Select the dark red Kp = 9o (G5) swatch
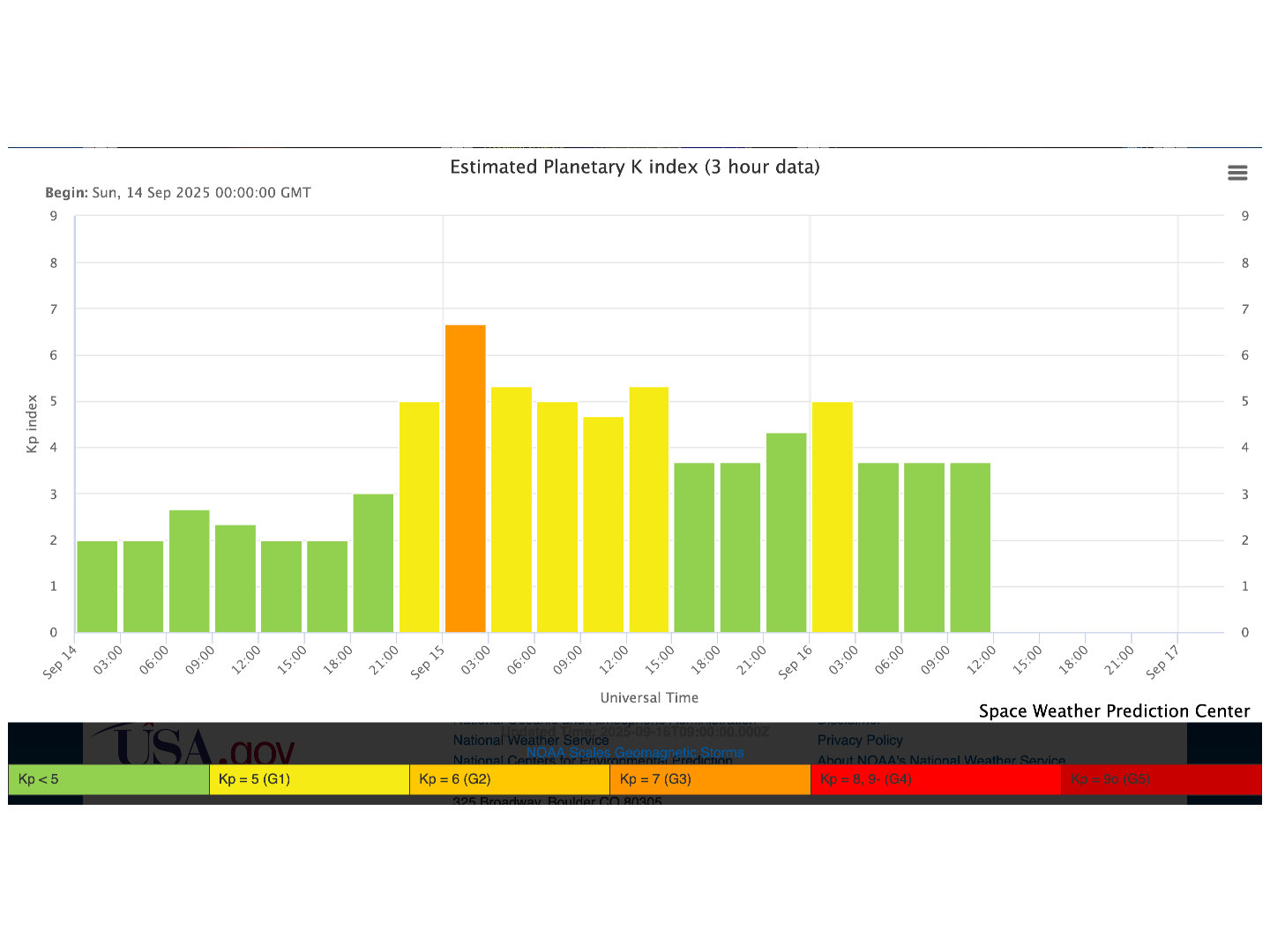 tap(1161, 779)
